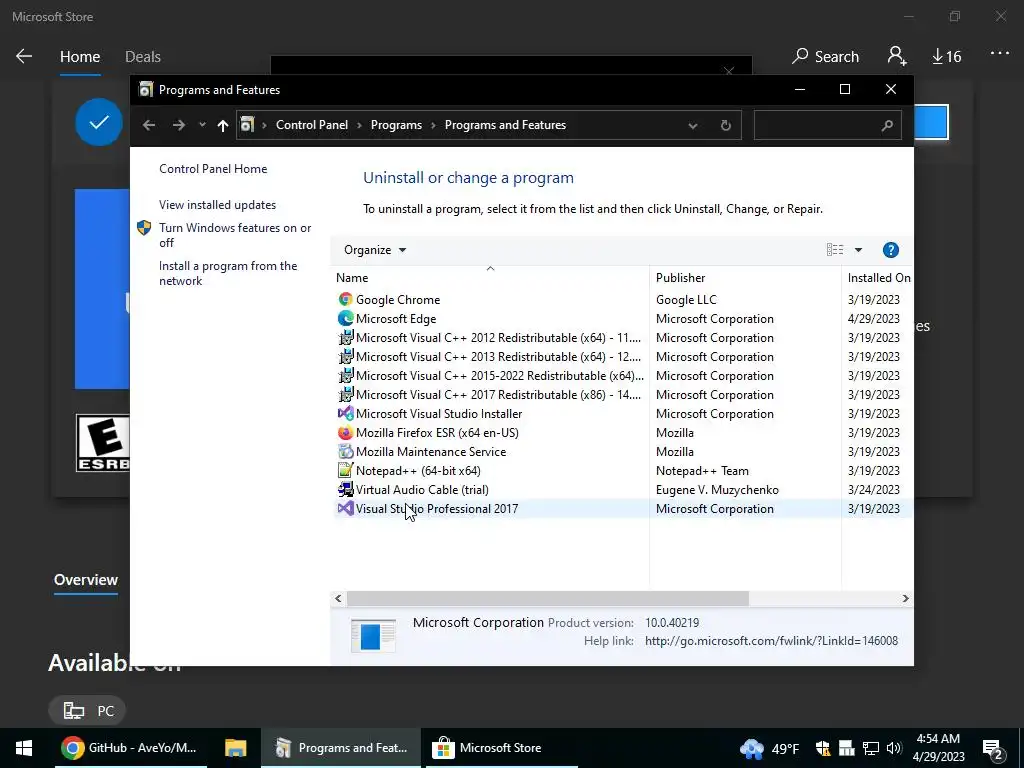Click the Mozilla Maintenance Service icon
Viewport: 1024px width, 768px height.
click(x=345, y=451)
